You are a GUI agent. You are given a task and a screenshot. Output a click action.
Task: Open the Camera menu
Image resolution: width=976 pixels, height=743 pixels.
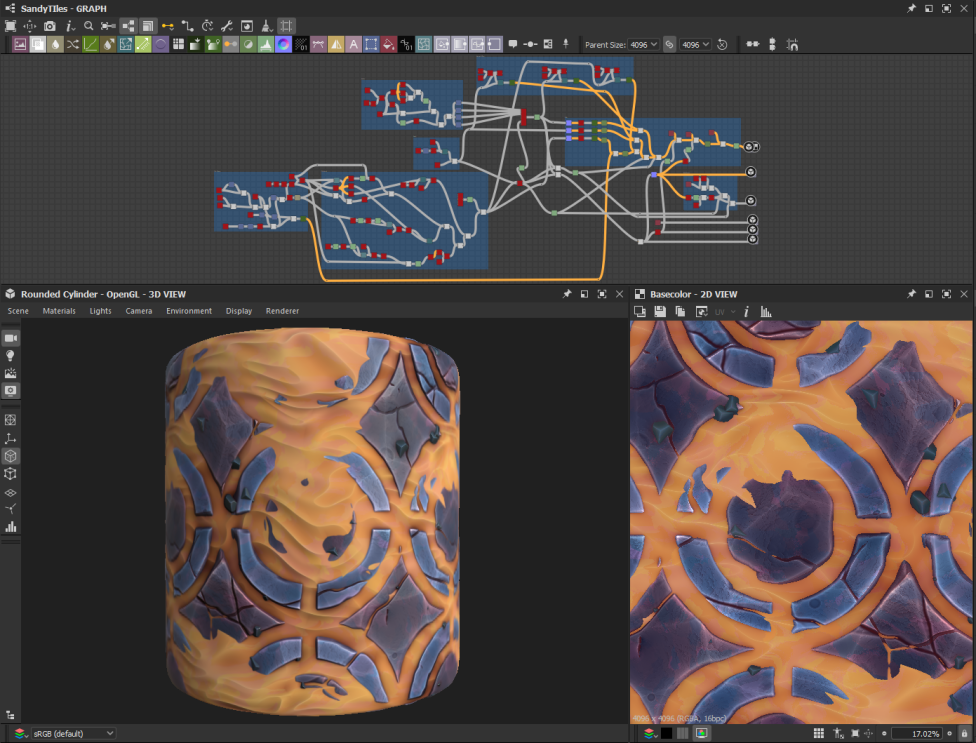pos(139,311)
